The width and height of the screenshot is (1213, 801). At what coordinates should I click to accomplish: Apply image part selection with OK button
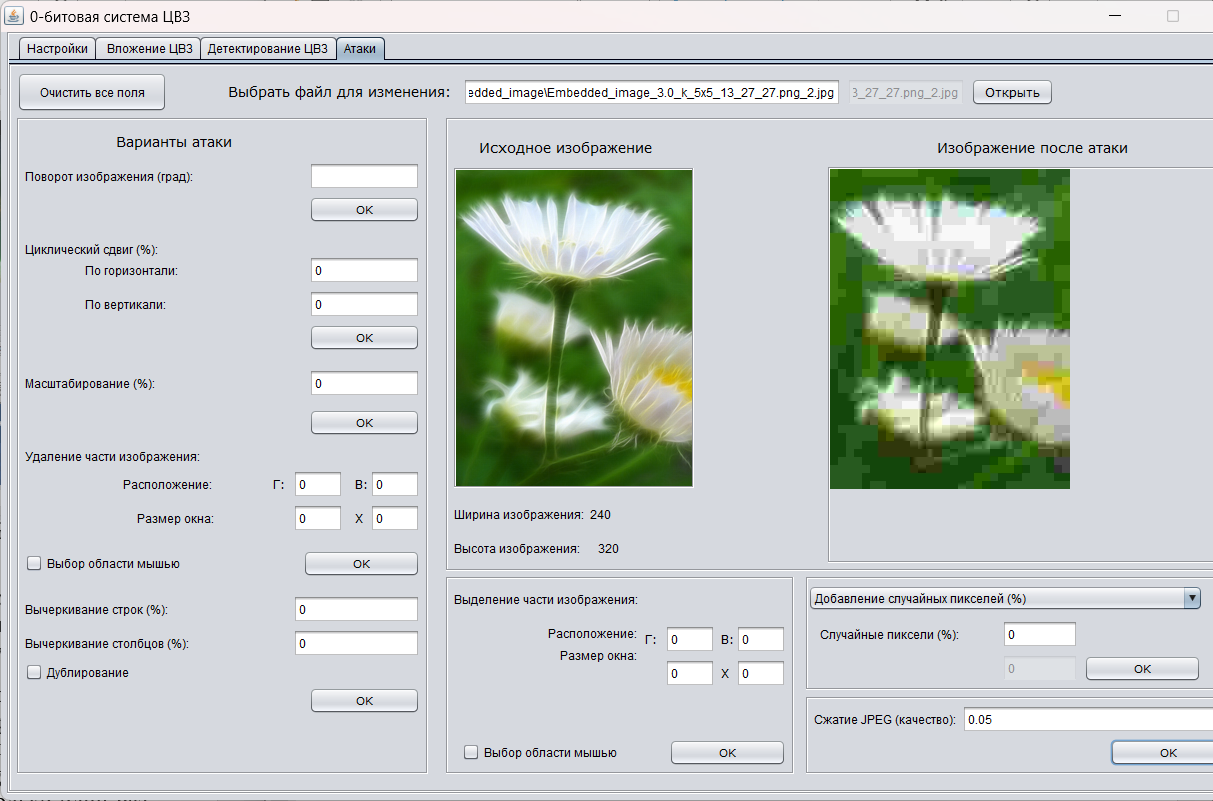[727, 752]
